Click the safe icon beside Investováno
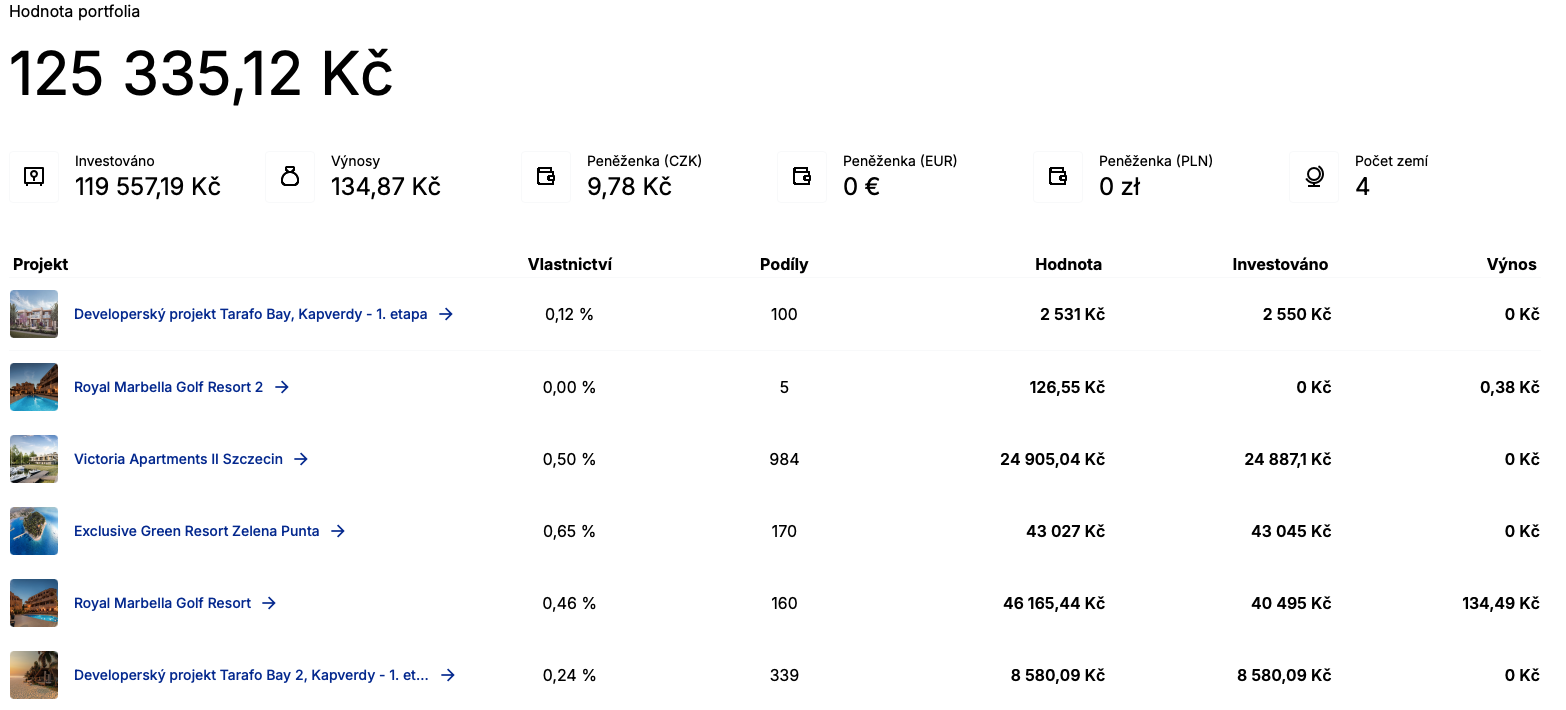 (x=34, y=177)
